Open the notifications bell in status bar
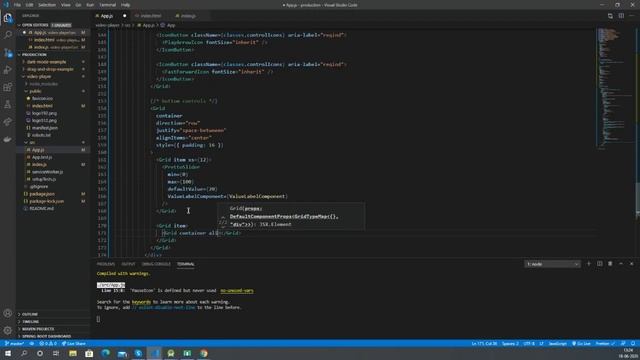Viewport: 640px width, 360px height. [x=633, y=344]
